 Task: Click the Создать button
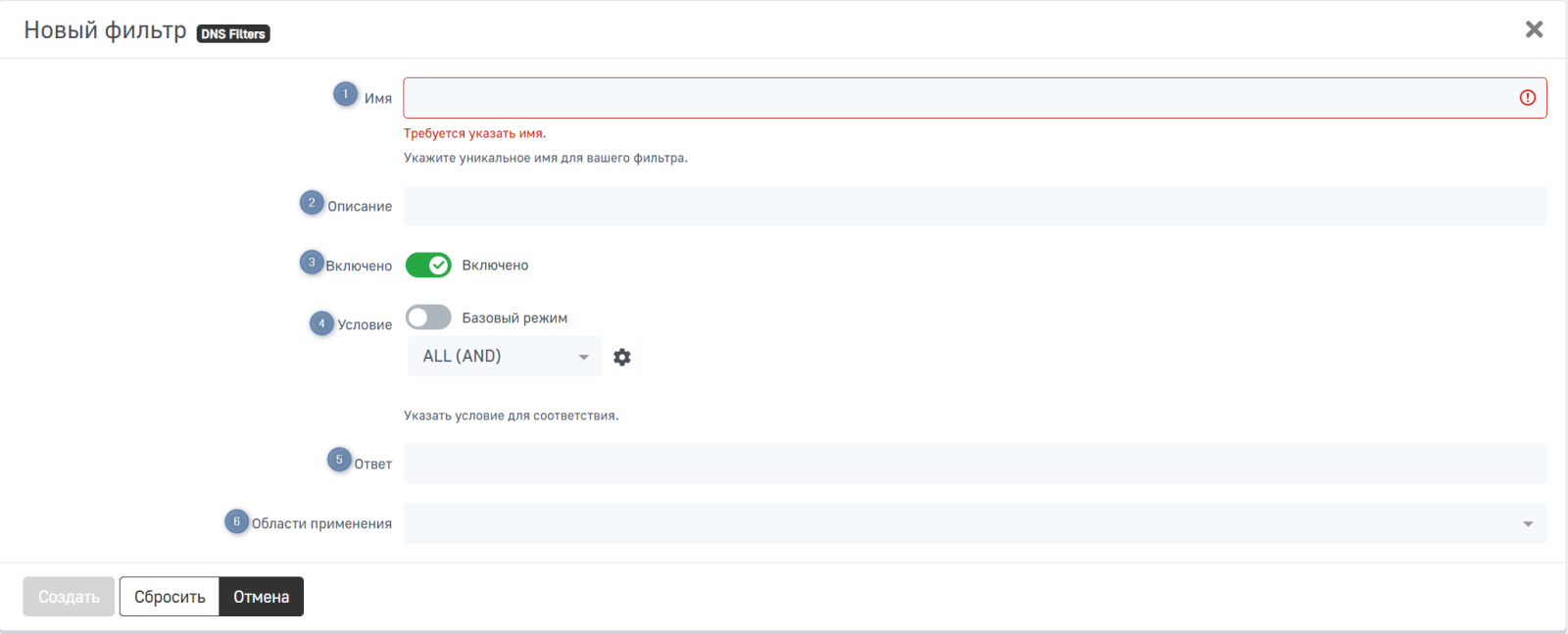click(x=69, y=597)
